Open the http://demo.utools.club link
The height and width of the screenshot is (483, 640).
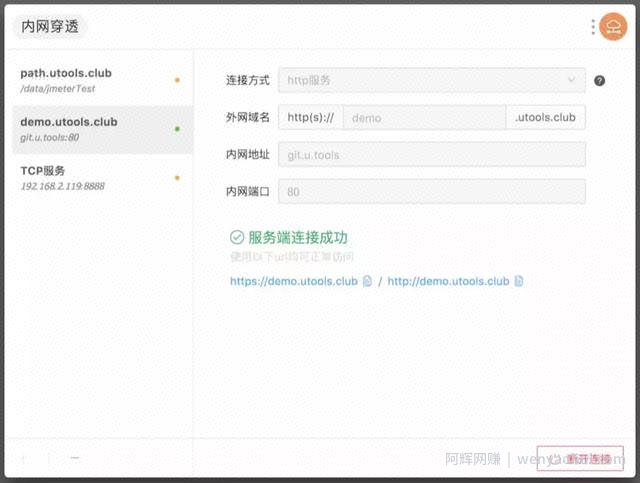[x=448, y=281]
